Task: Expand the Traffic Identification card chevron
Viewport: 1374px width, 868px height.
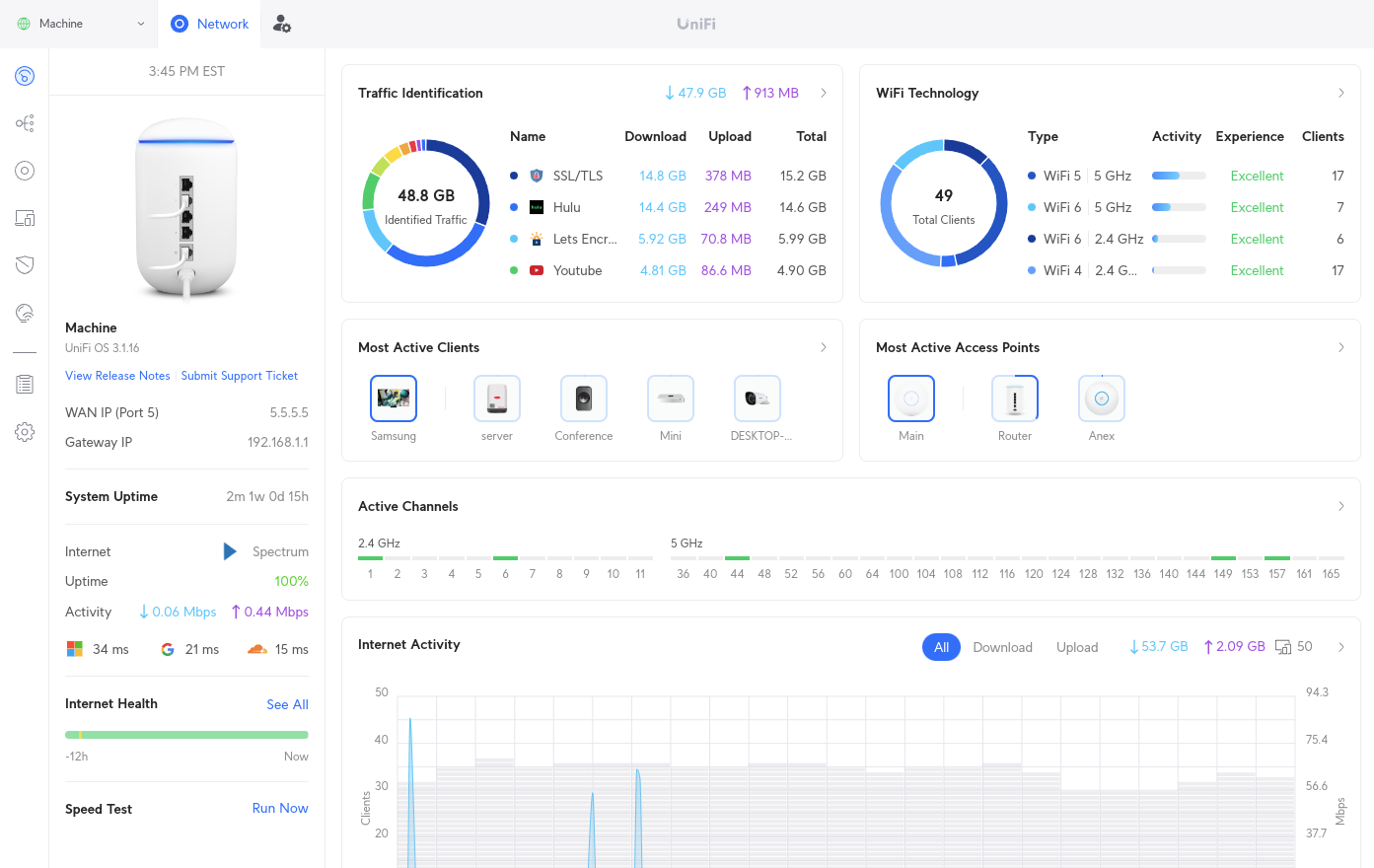Action: (824, 93)
